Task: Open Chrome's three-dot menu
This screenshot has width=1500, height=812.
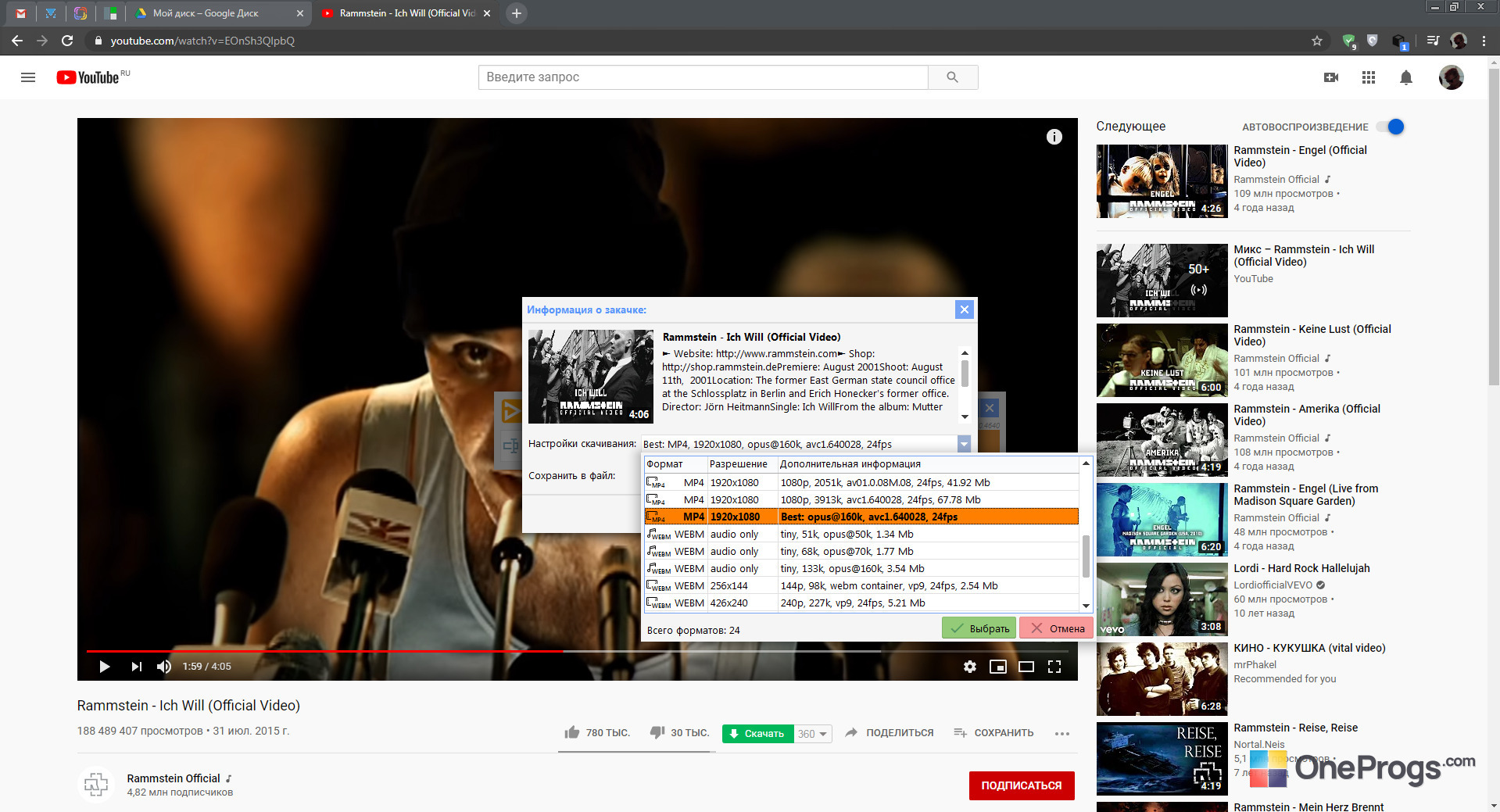Action: pos(1484,41)
